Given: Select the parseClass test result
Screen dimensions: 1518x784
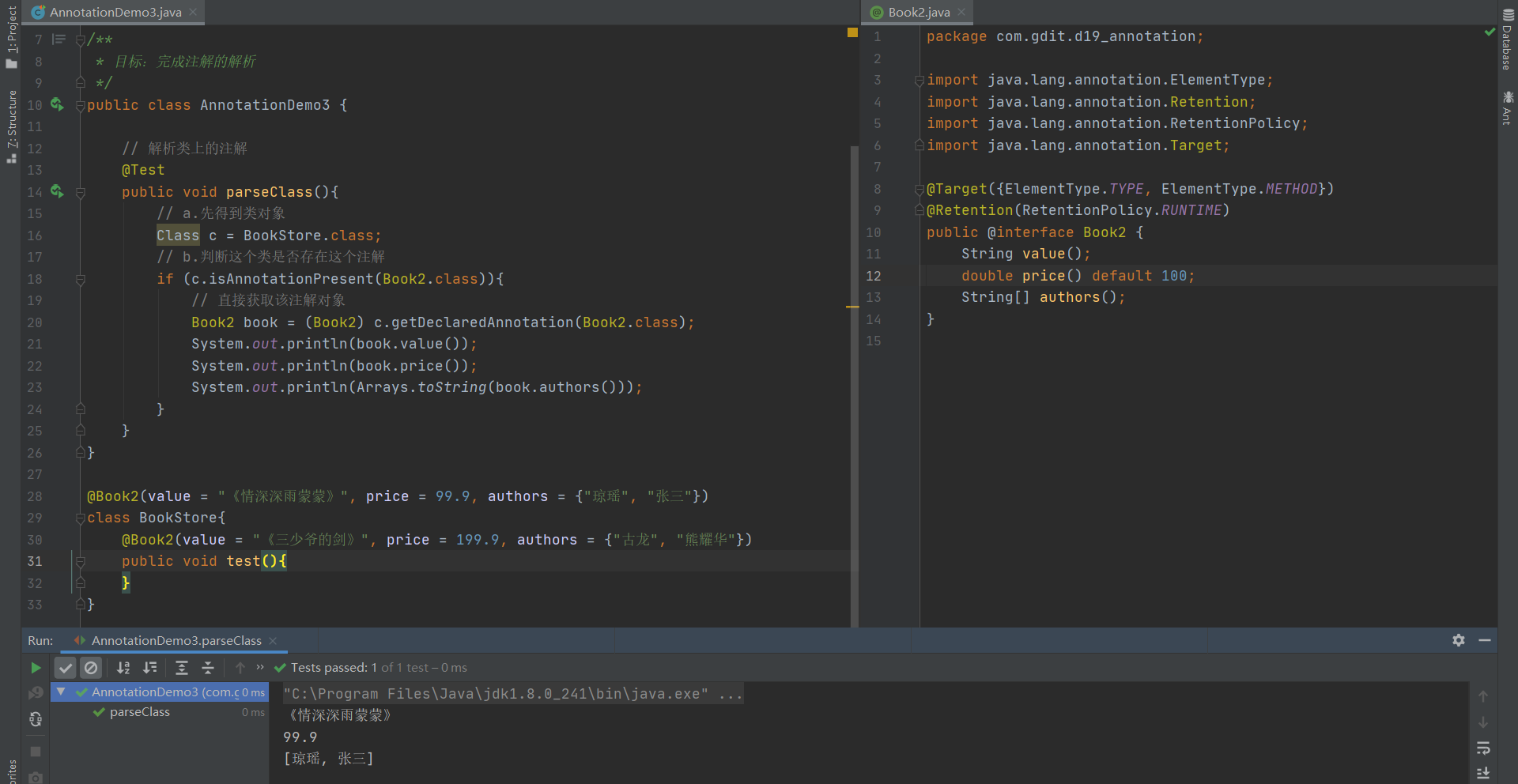Looking at the screenshot, I should pos(139,712).
